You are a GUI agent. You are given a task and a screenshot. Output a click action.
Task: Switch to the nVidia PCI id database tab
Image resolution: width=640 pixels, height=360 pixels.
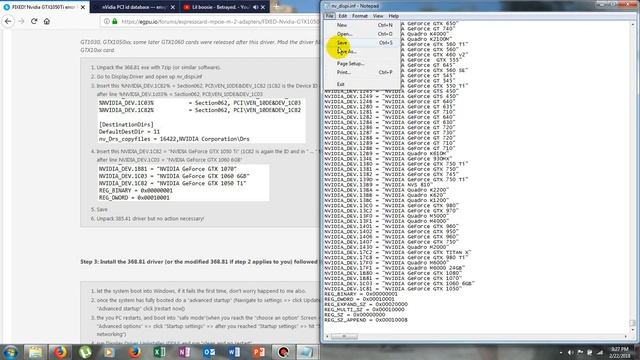[x=135, y=7]
